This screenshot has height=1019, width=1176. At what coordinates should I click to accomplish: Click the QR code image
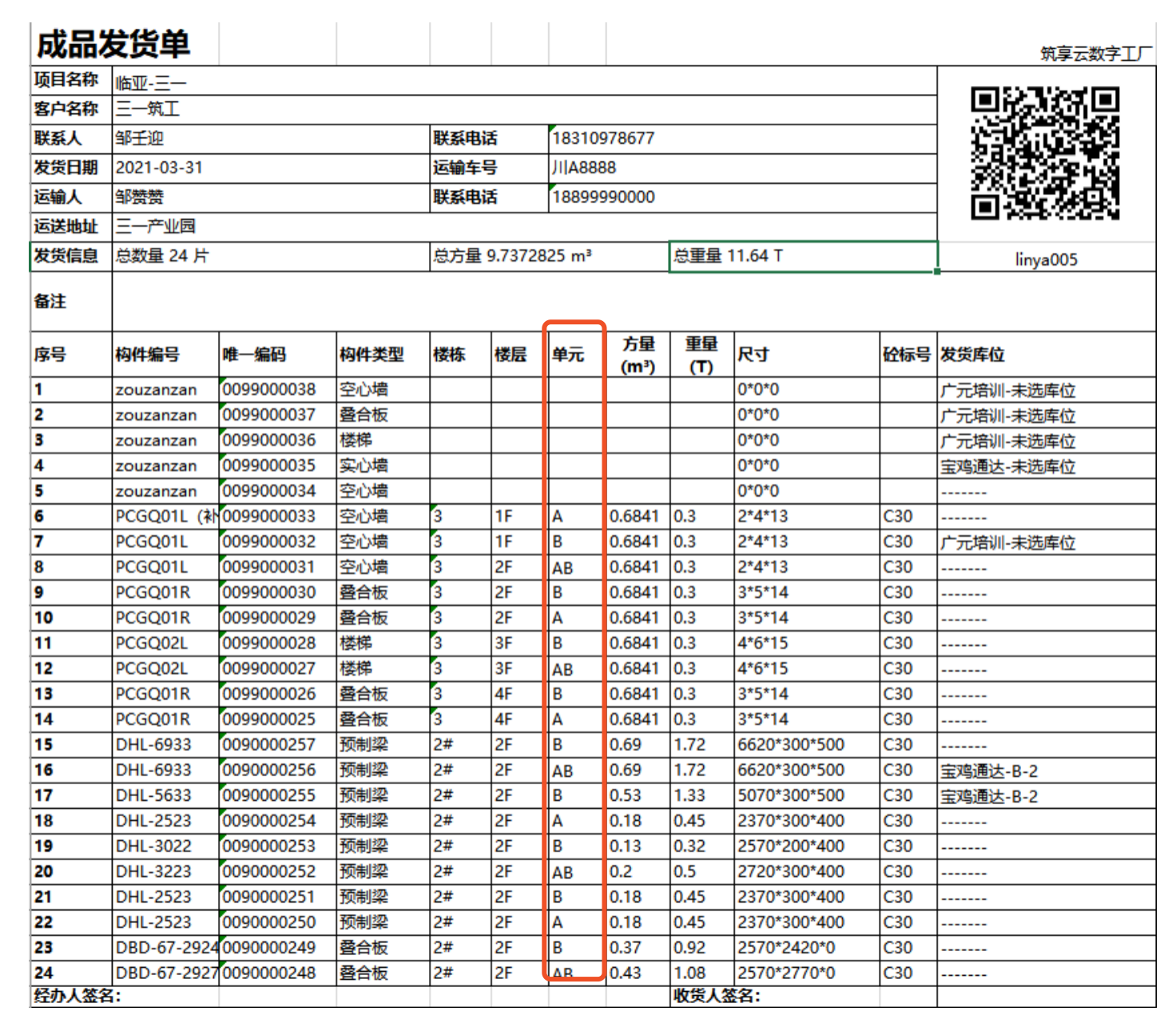(x=1045, y=153)
